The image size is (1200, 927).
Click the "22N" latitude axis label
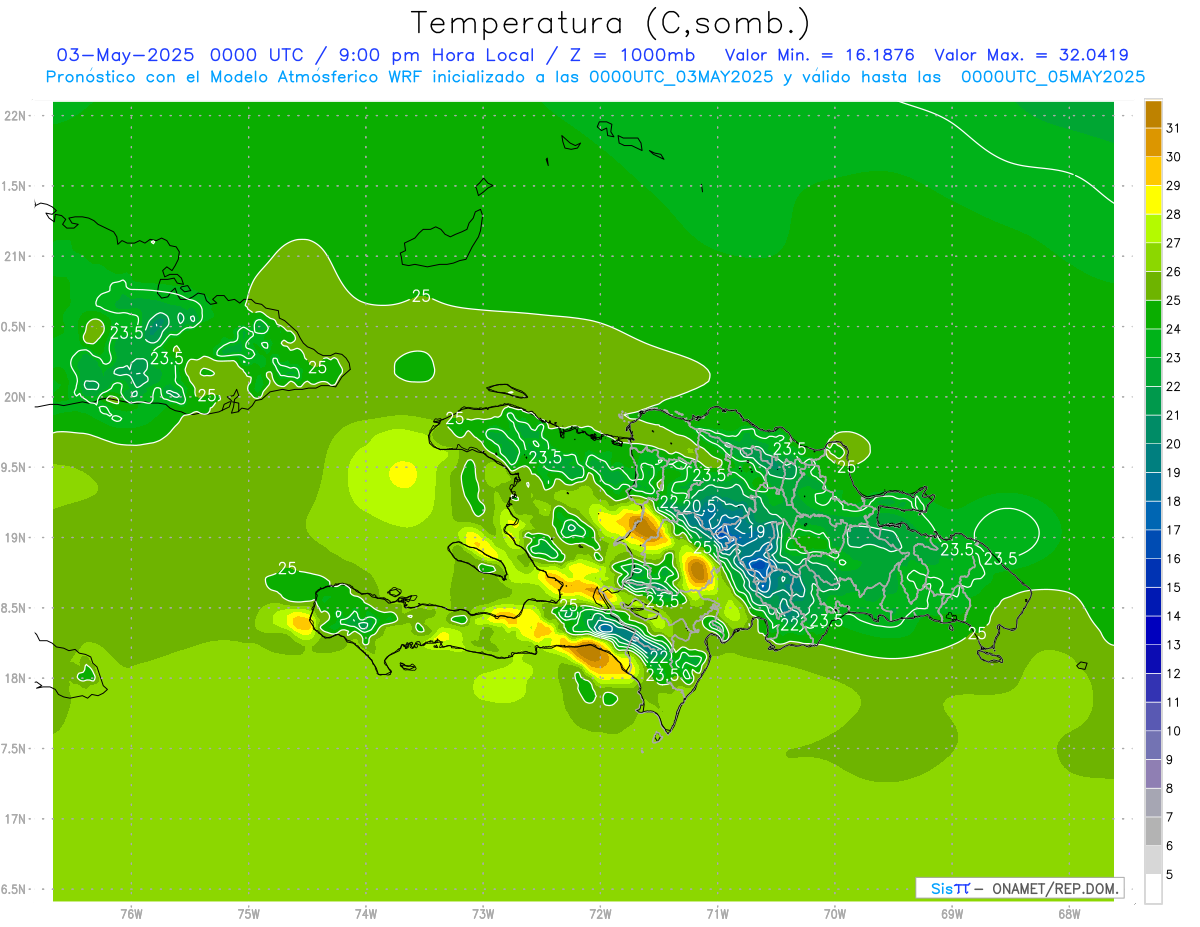click(x=17, y=115)
